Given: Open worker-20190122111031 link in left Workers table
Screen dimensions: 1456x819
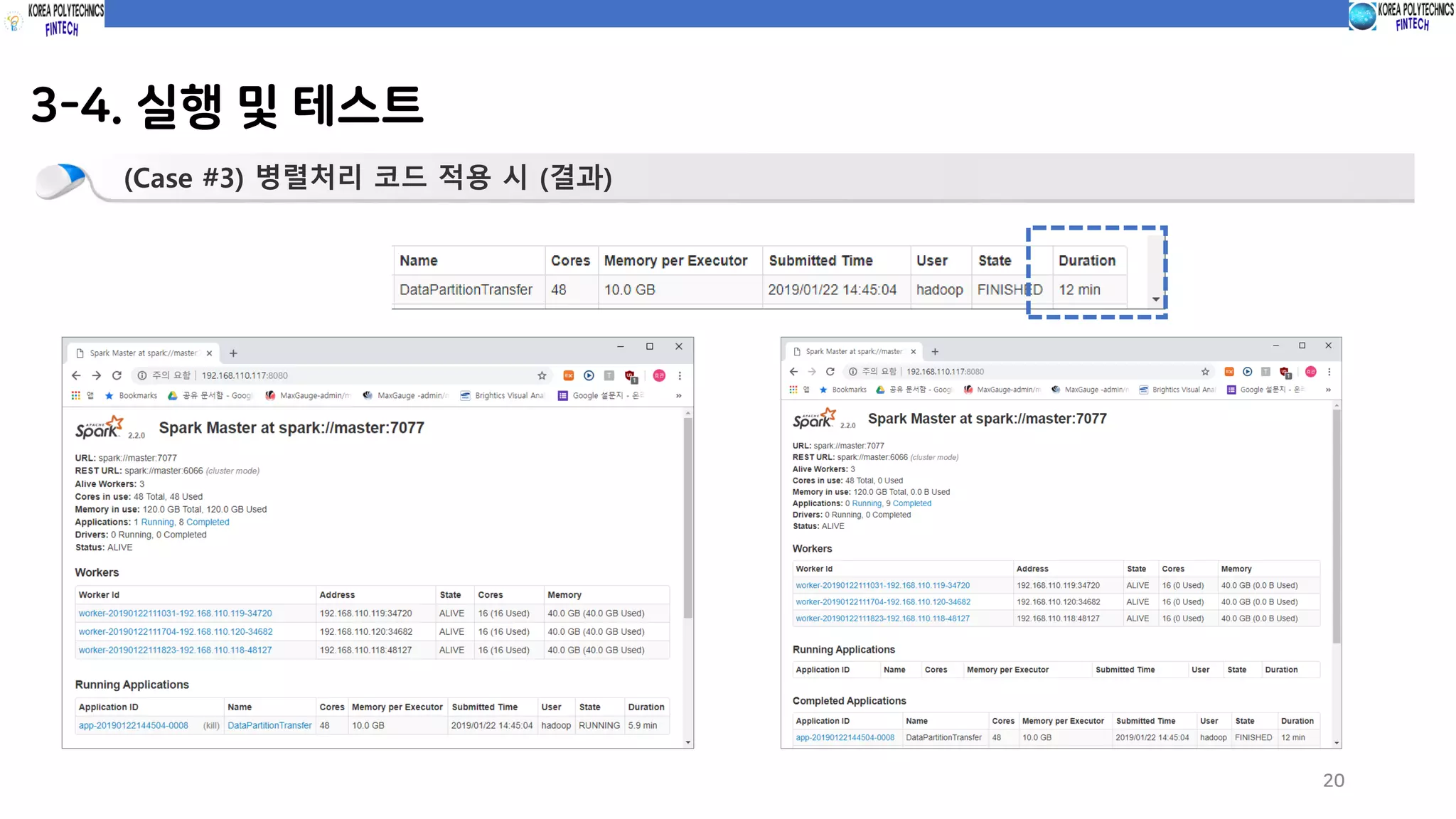Looking at the screenshot, I should (175, 614).
